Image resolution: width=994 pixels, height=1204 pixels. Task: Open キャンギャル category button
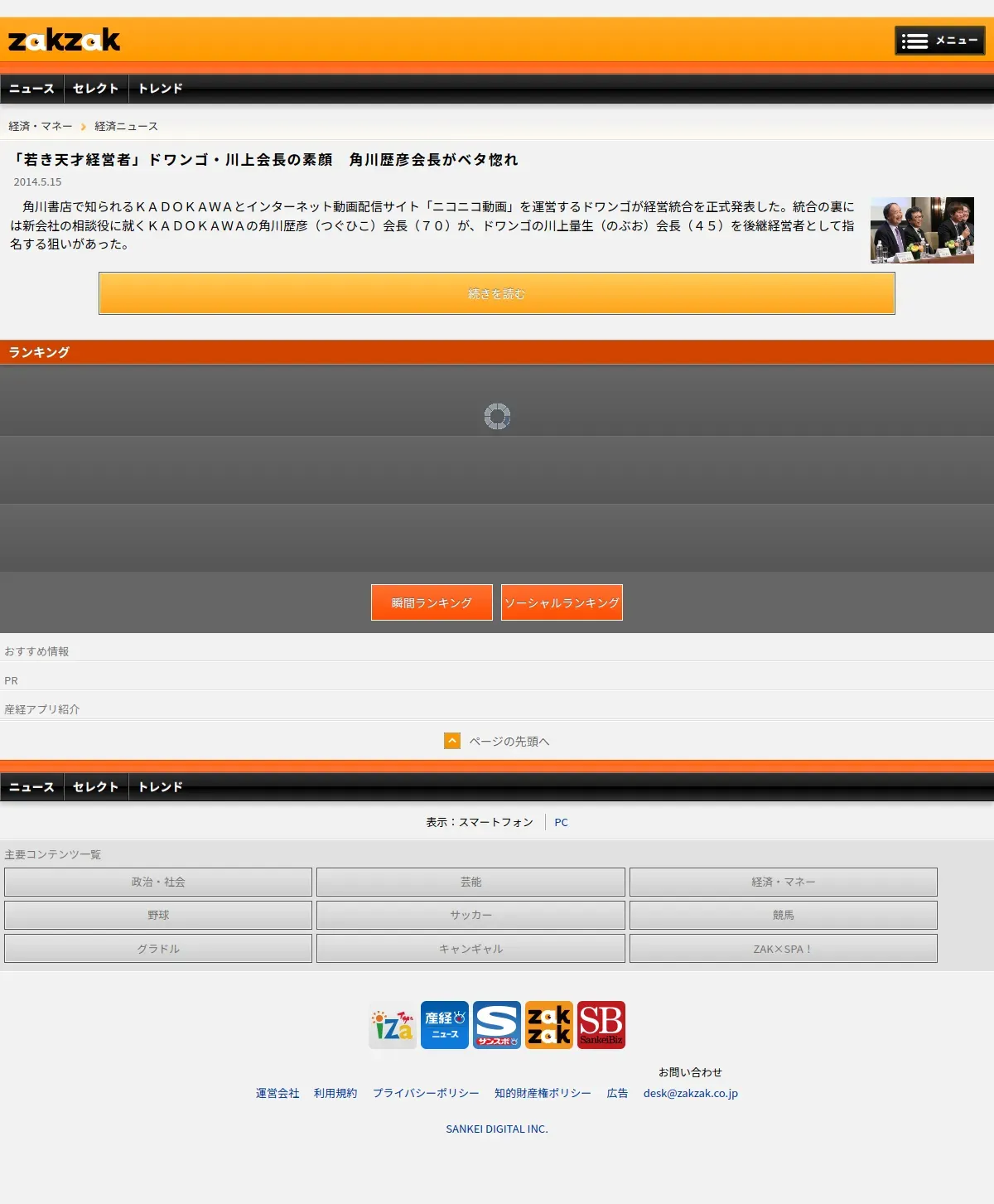tap(470, 949)
